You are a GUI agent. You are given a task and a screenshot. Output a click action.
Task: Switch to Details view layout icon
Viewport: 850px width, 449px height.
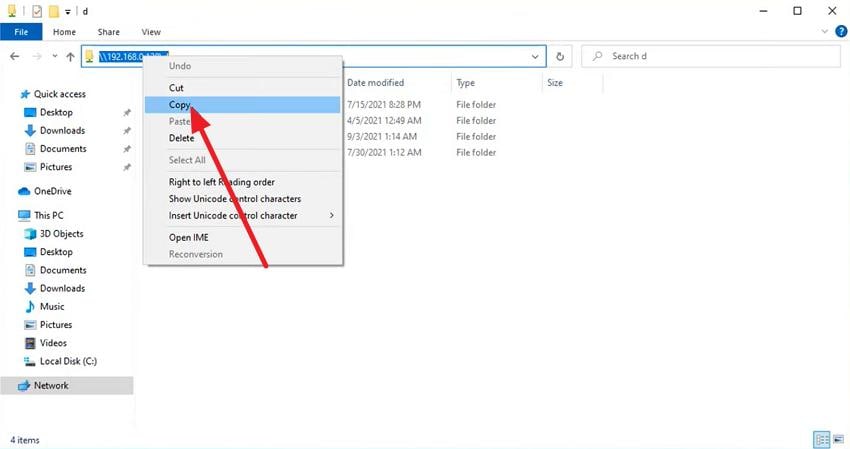click(822, 439)
